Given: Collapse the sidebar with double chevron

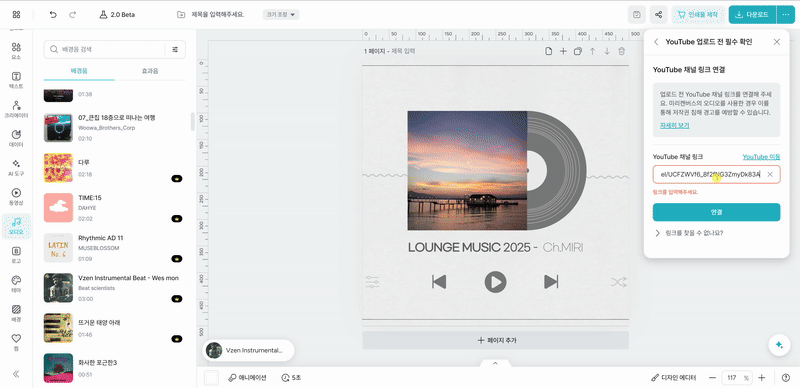Looking at the screenshot, I should point(16,374).
